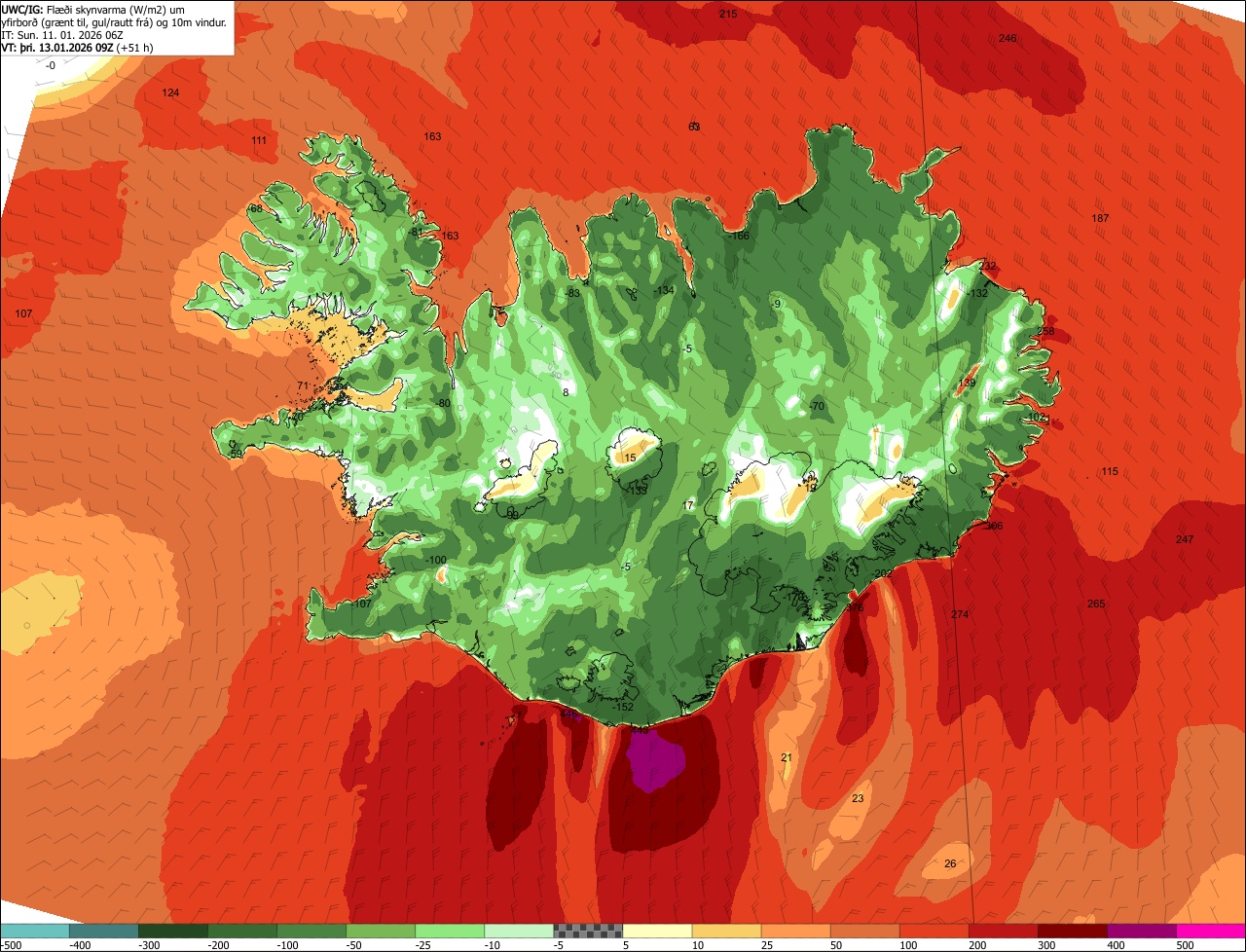
Task: Click the map value 246
Action: pyautogui.click(x=1008, y=38)
